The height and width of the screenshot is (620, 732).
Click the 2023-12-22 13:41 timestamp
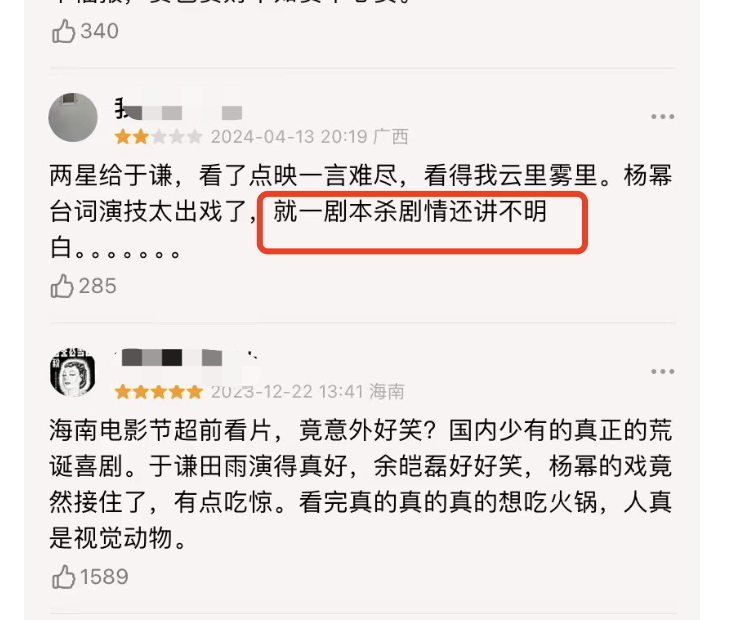pos(287,392)
